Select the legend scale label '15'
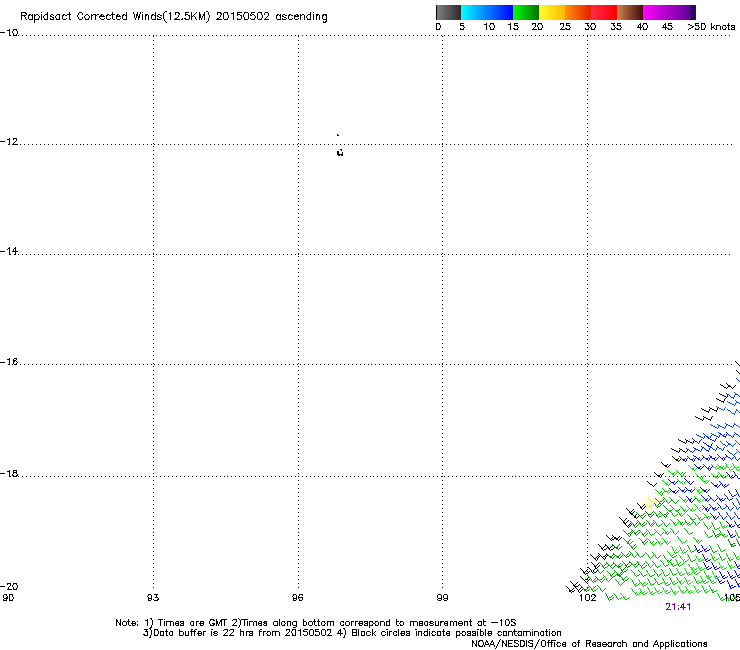Image resolution: width=740 pixels, height=650 pixels. tap(513, 27)
